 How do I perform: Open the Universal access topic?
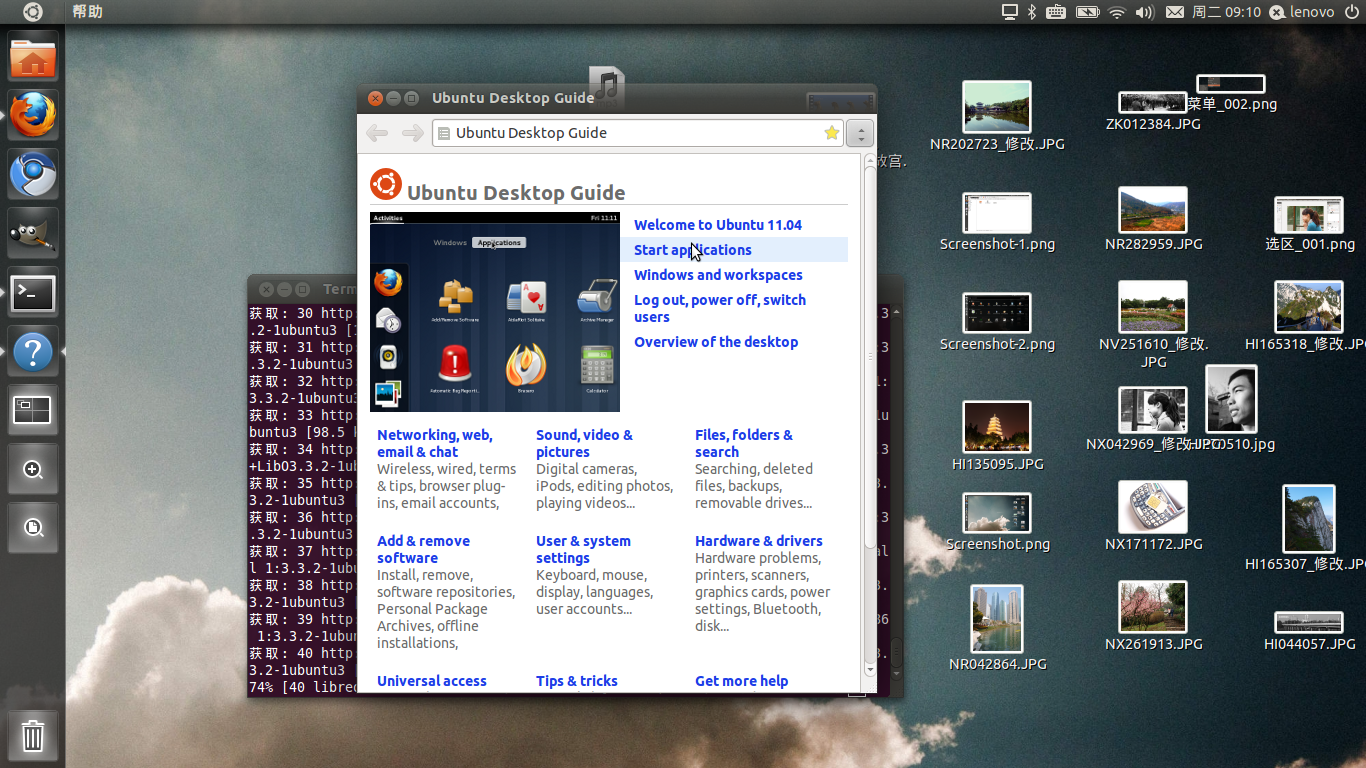coord(432,681)
